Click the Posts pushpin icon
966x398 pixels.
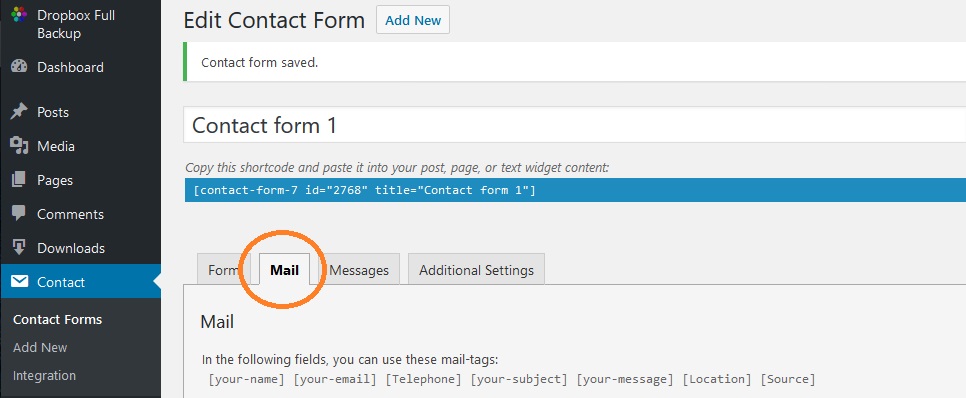19,112
